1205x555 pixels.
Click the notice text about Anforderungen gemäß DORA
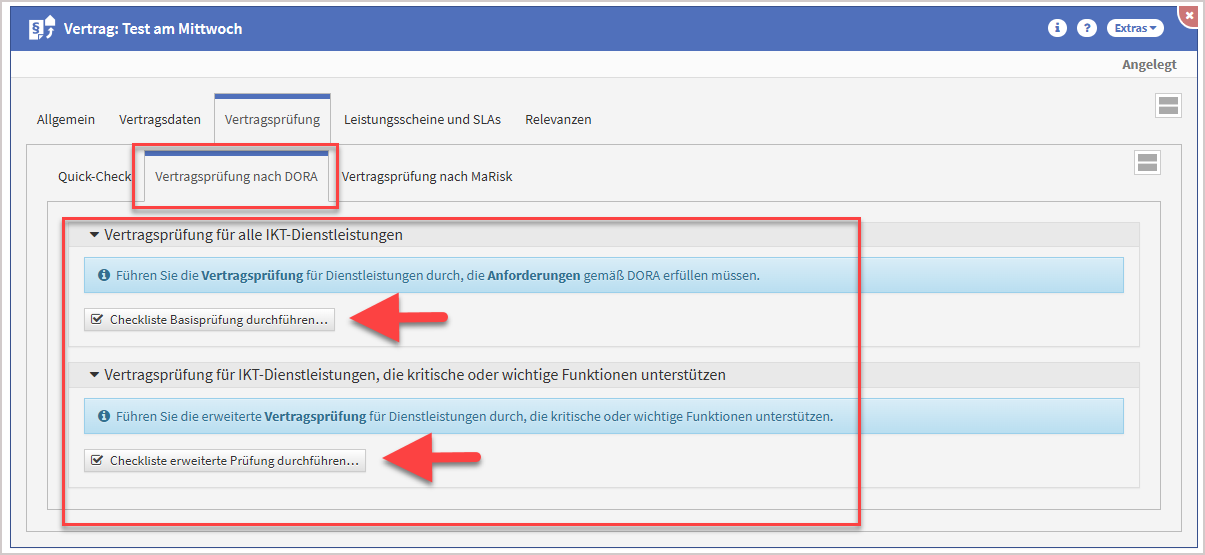[x=437, y=275]
